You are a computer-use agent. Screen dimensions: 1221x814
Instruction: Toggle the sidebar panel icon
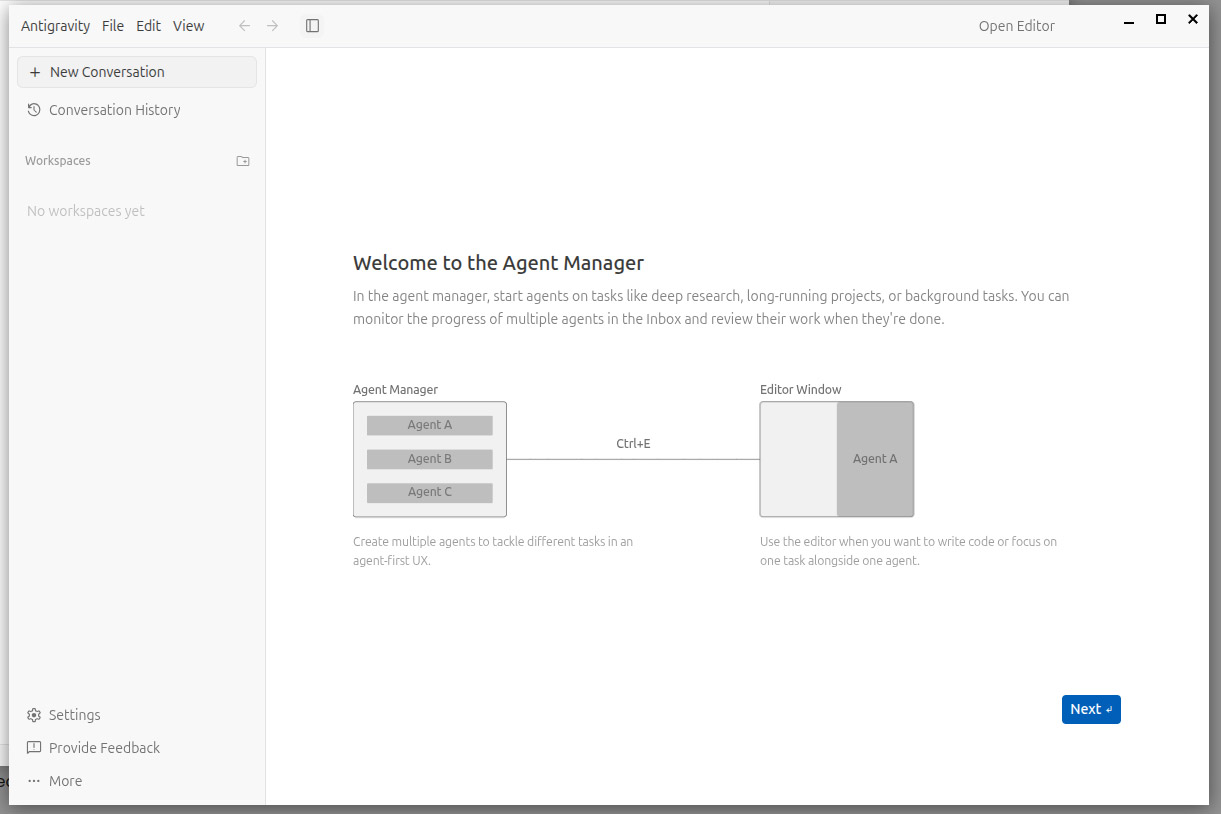(312, 26)
